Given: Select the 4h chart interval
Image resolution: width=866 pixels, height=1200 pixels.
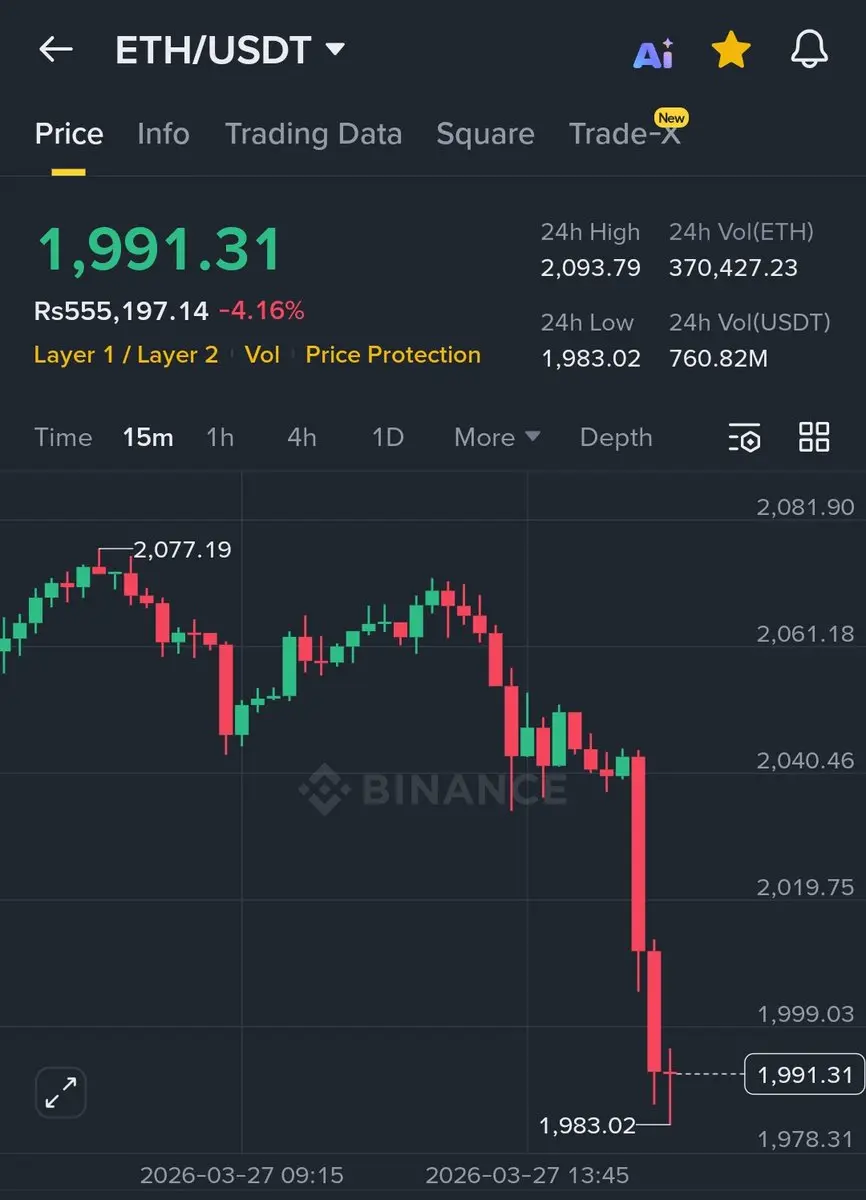Looking at the screenshot, I should 302,437.
